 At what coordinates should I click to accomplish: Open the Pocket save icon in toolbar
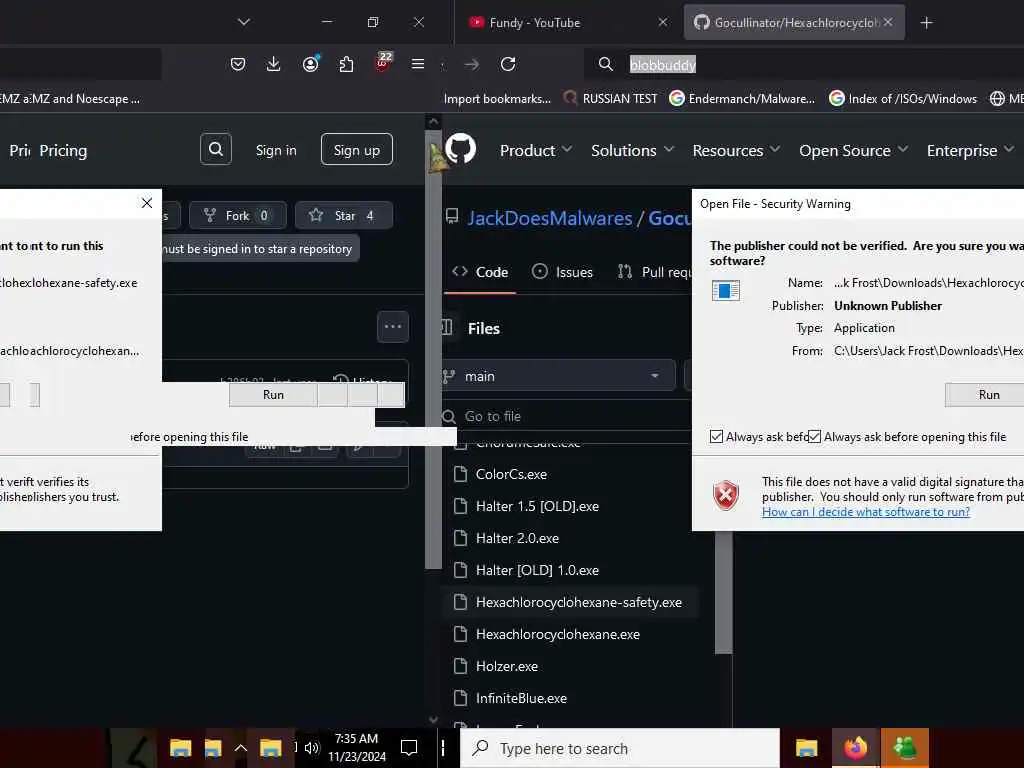click(238, 64)
